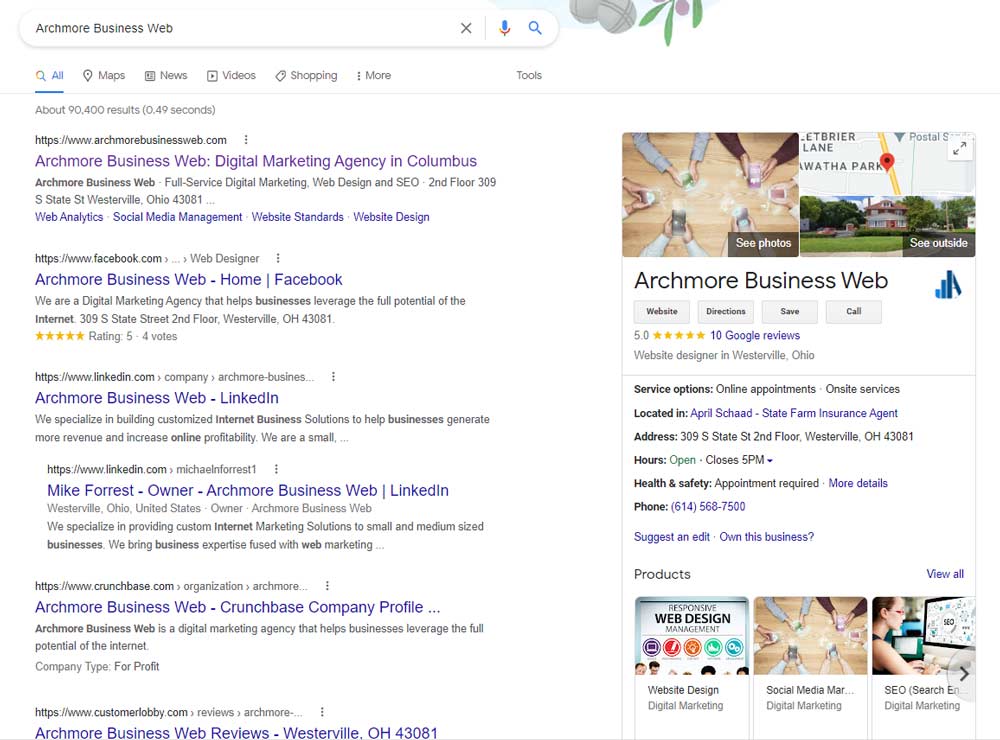Open the See outside street view thumbnail
This screenshot has height=740, width=1000.
(888, 226)
